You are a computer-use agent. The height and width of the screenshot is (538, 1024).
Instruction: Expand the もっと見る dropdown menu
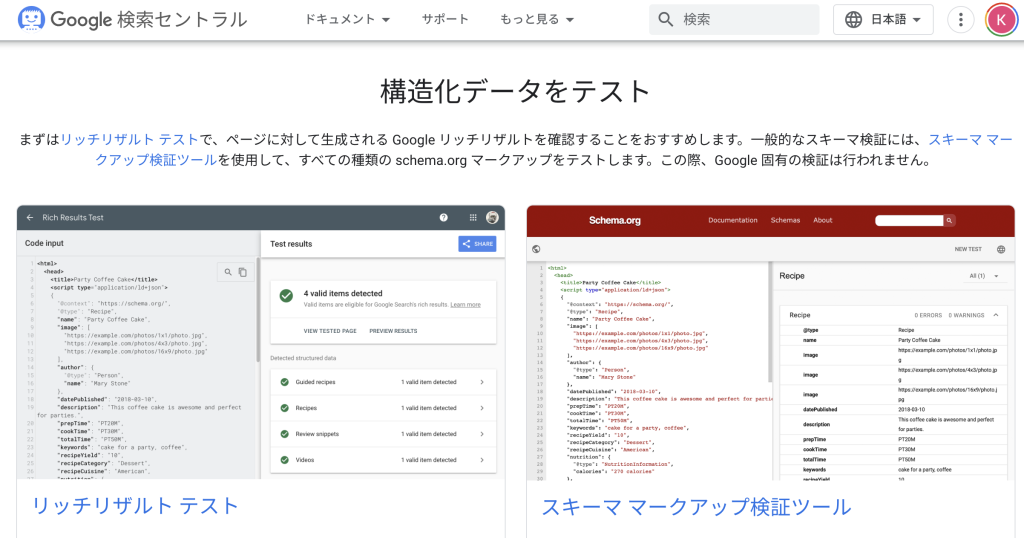pyautogui.click(x=536, y=20)
